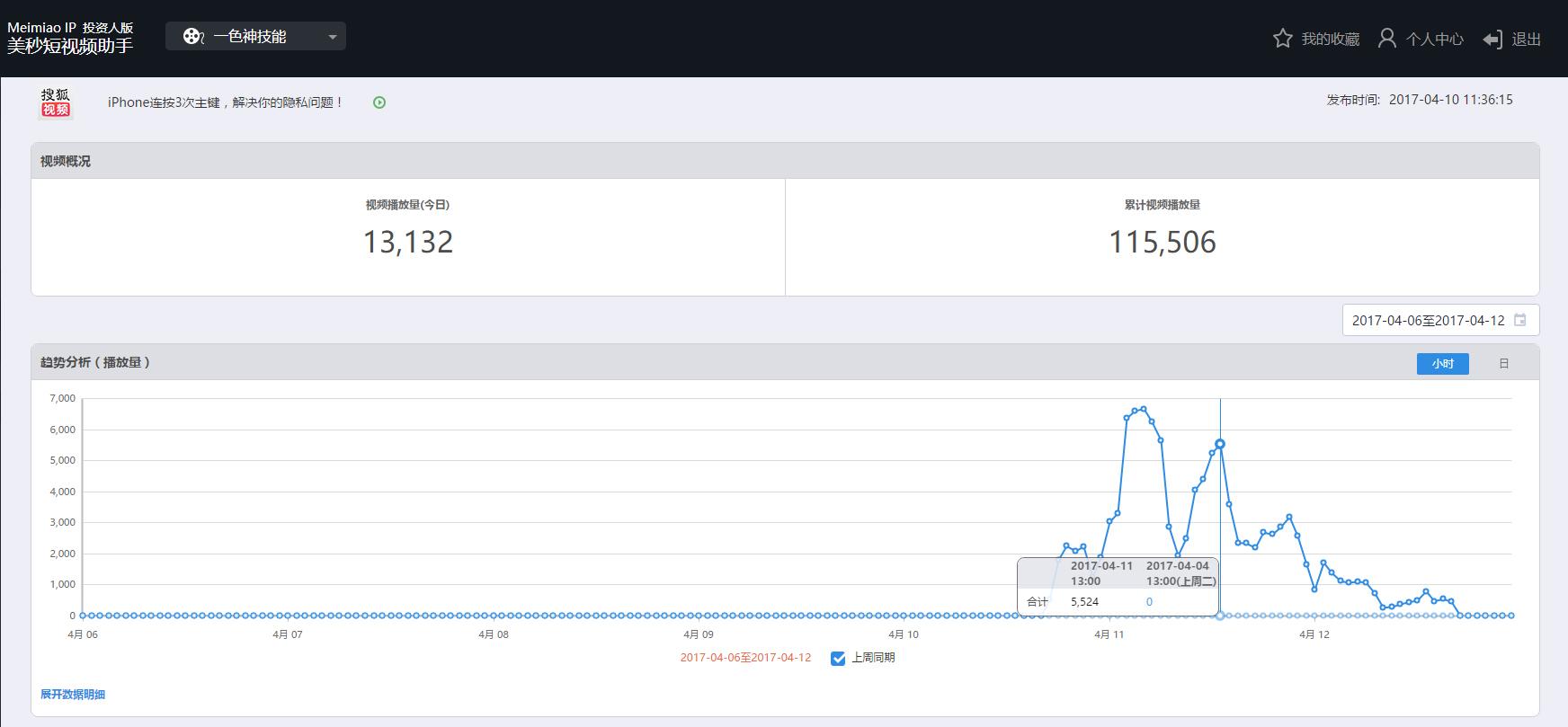Screen dimensions: 1568x727
Task: Open 个人中心 menu item
Action: click(x=1435, y=39)
